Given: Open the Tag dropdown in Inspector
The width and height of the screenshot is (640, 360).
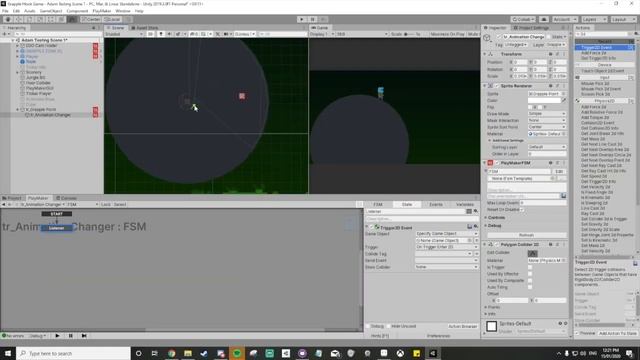Looking at the screenshot, I should pyautogui.click(x=516, y=44).
